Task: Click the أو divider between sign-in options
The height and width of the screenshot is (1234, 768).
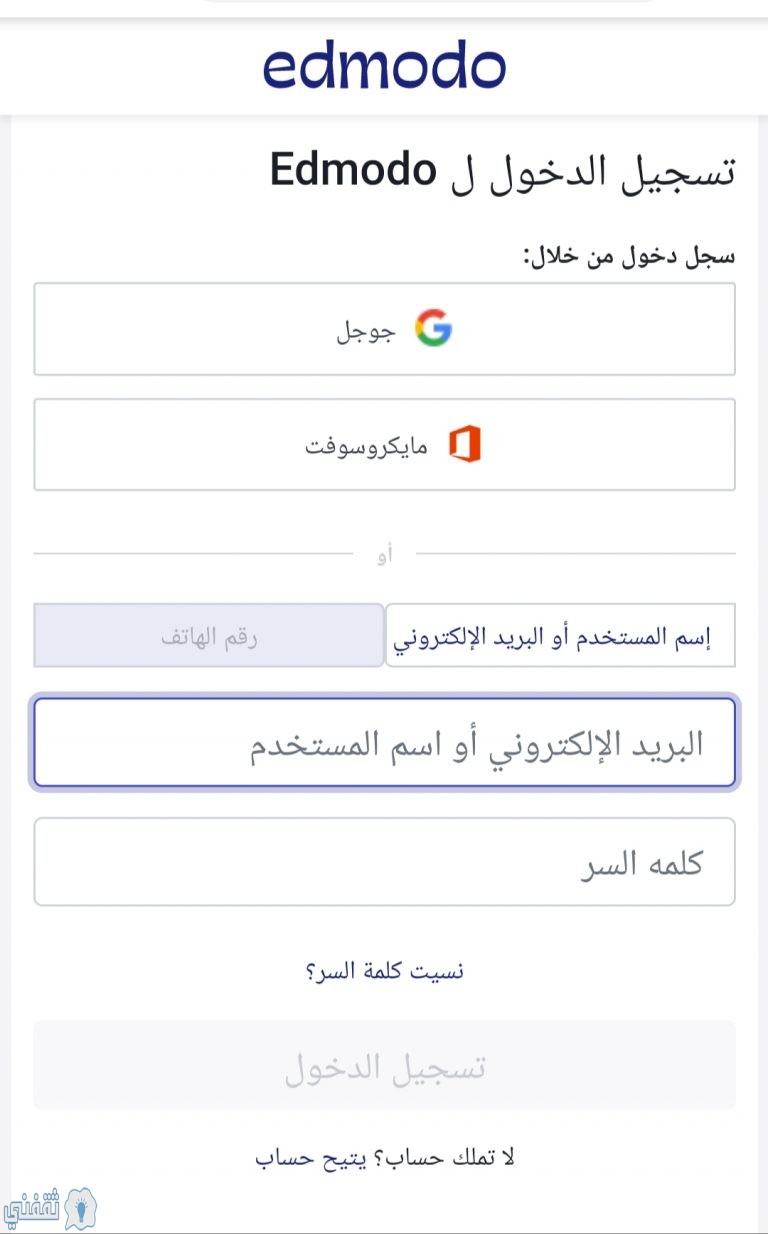Action: tap(384, 553)
